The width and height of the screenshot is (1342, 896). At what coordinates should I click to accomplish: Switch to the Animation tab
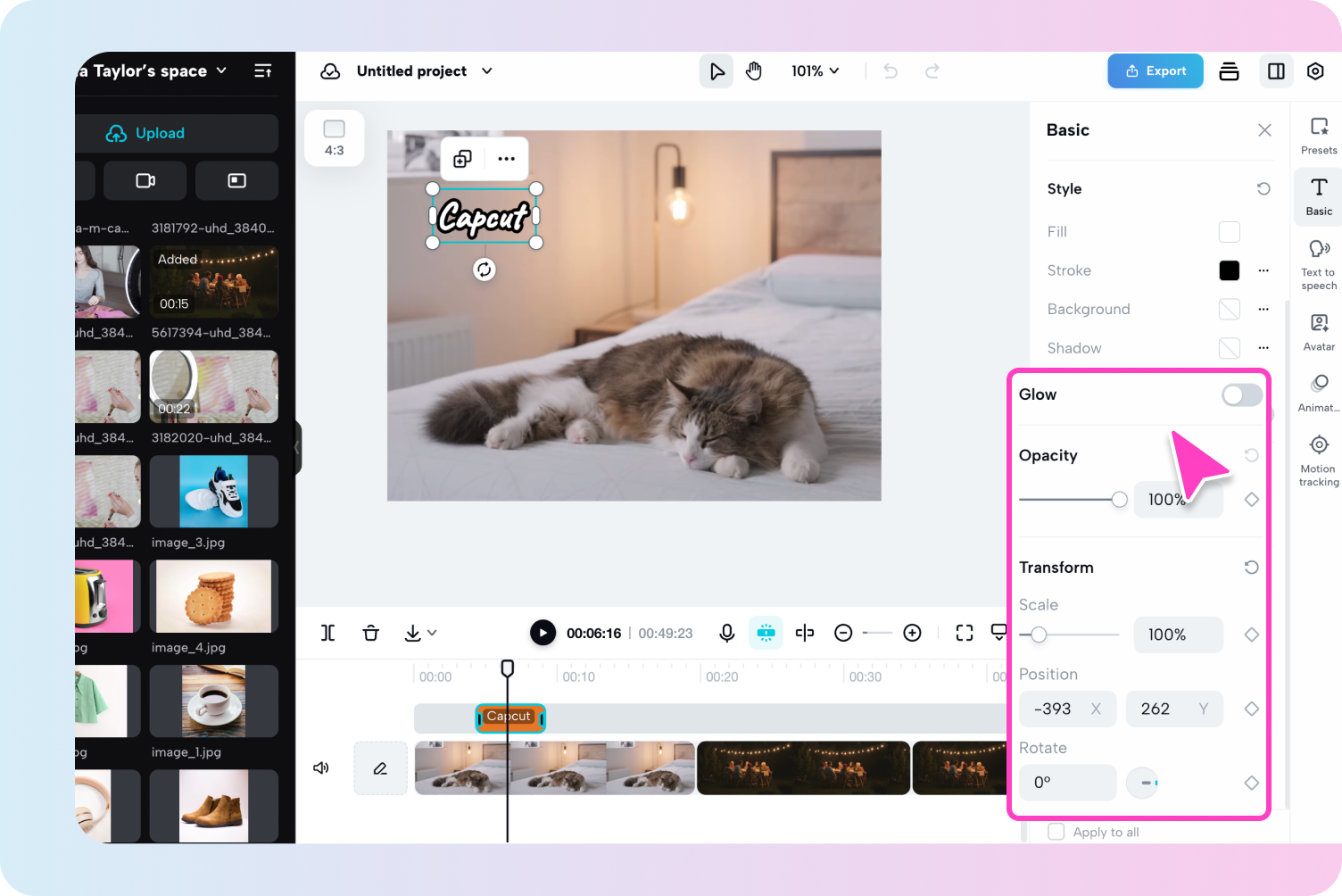pyautogui.click(x=1319, y=393)
